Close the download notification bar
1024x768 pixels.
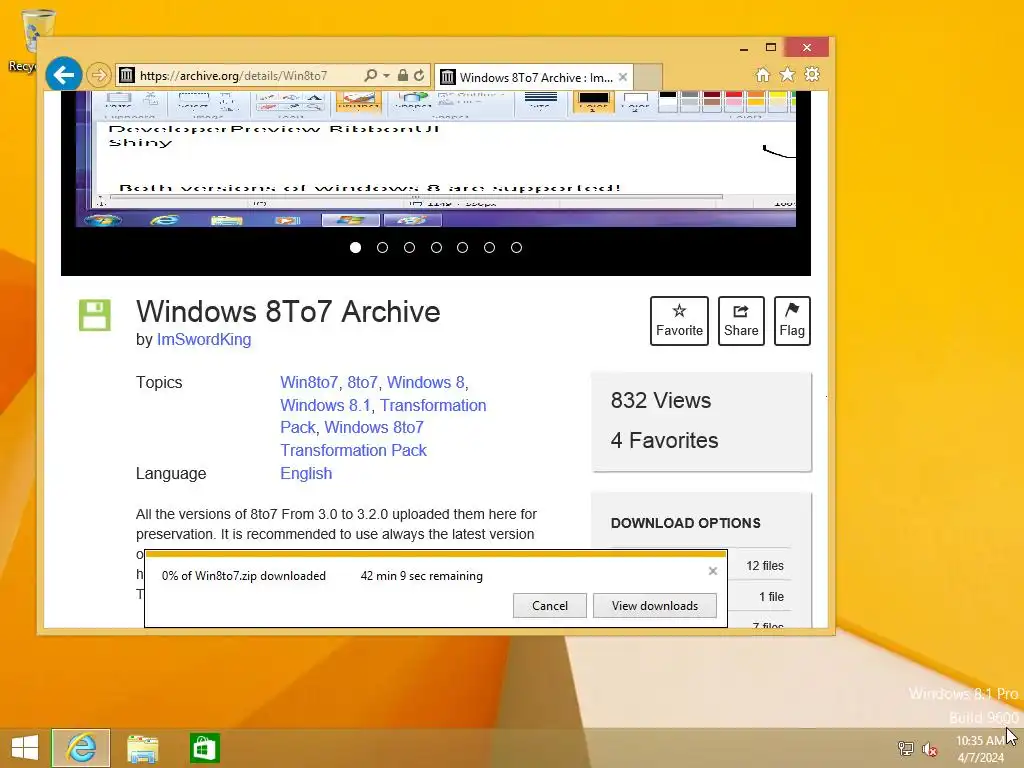click(x=713, y=571)
